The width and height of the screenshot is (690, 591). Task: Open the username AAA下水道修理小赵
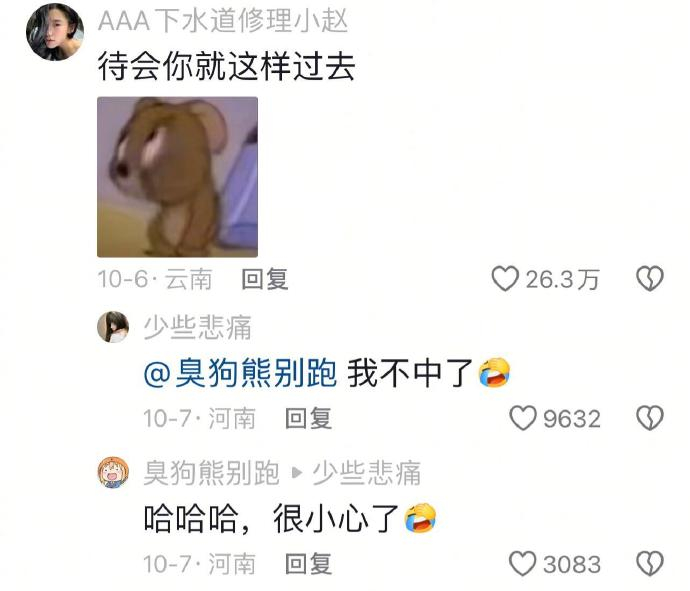[223, 21]
